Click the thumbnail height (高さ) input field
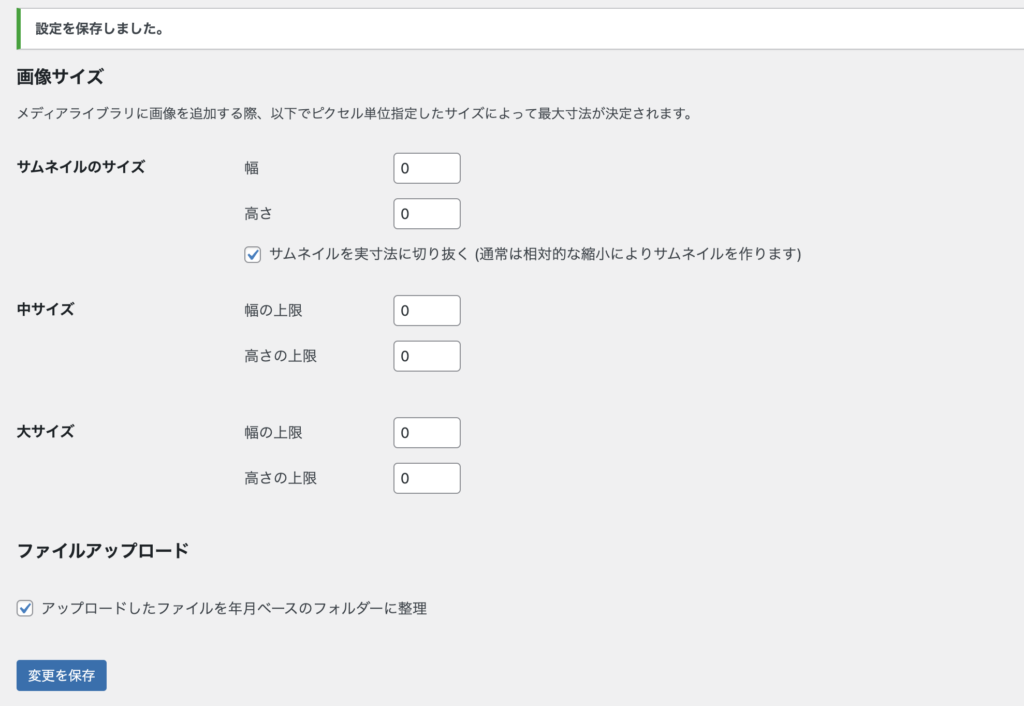This screenshot has width=1024, height=706. coord(427,214)
